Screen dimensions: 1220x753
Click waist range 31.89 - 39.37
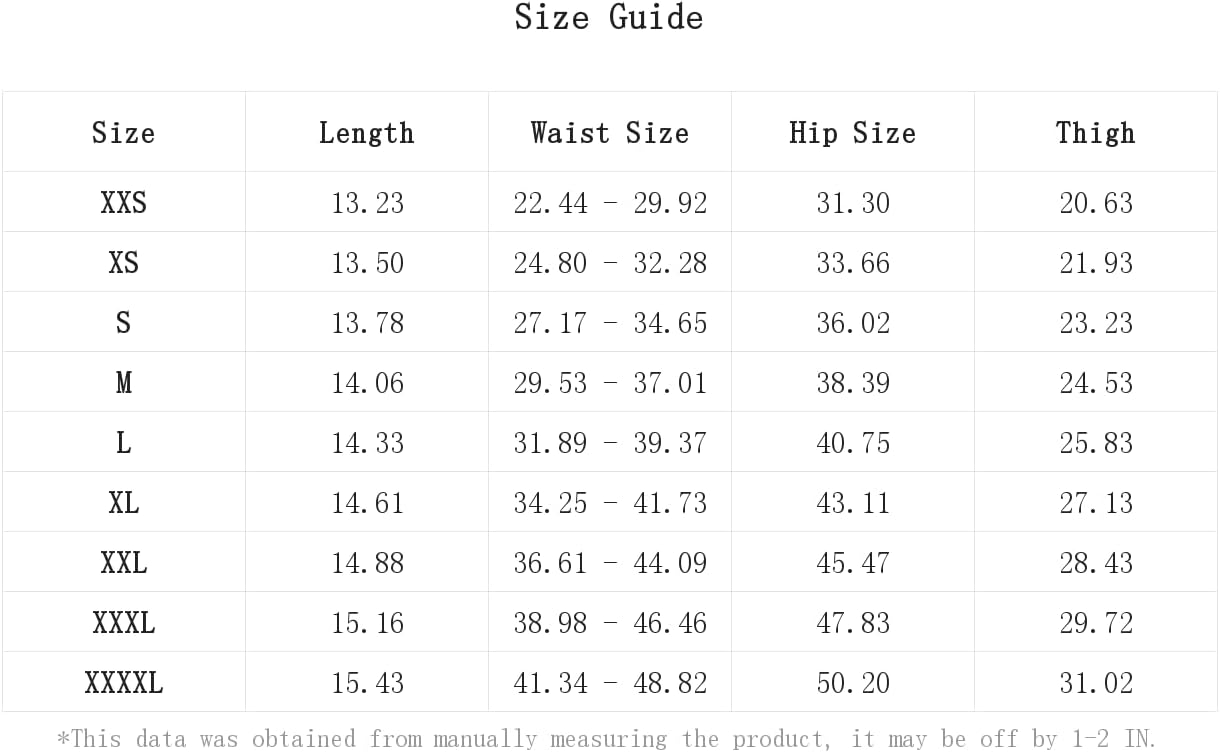(610, 443)
